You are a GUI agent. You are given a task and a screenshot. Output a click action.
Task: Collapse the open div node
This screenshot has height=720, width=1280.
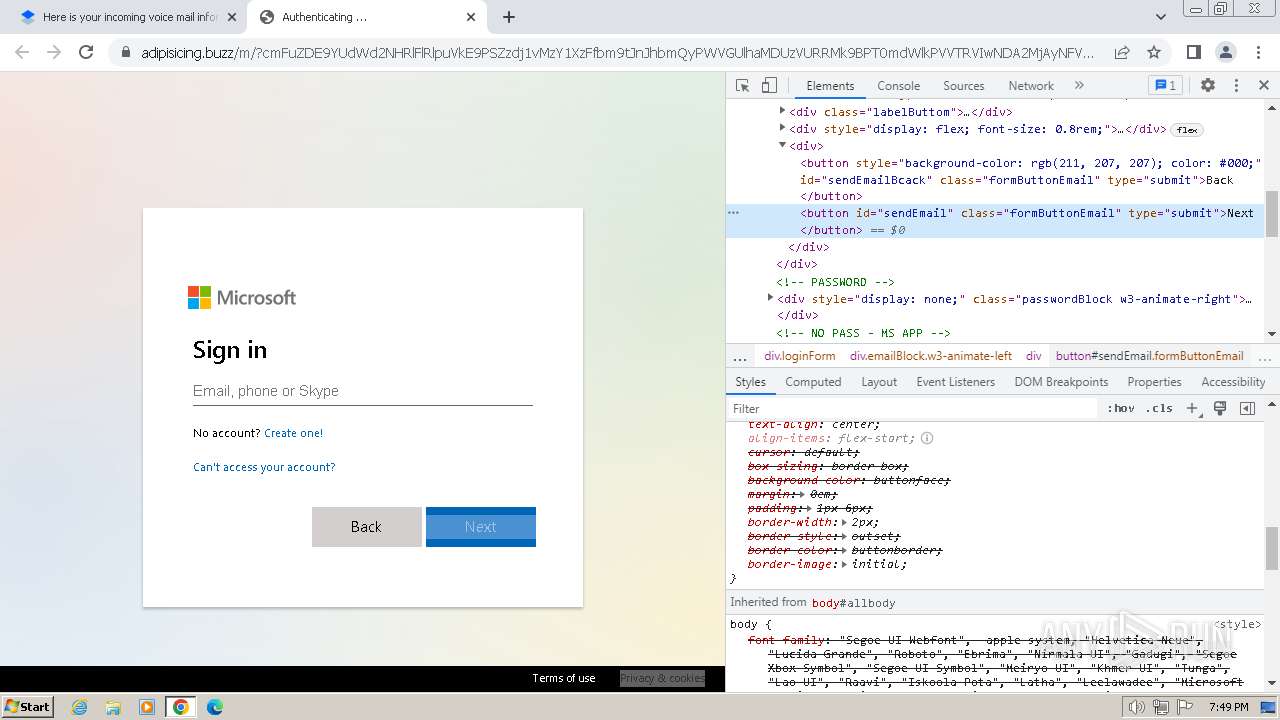coord(782,145)
